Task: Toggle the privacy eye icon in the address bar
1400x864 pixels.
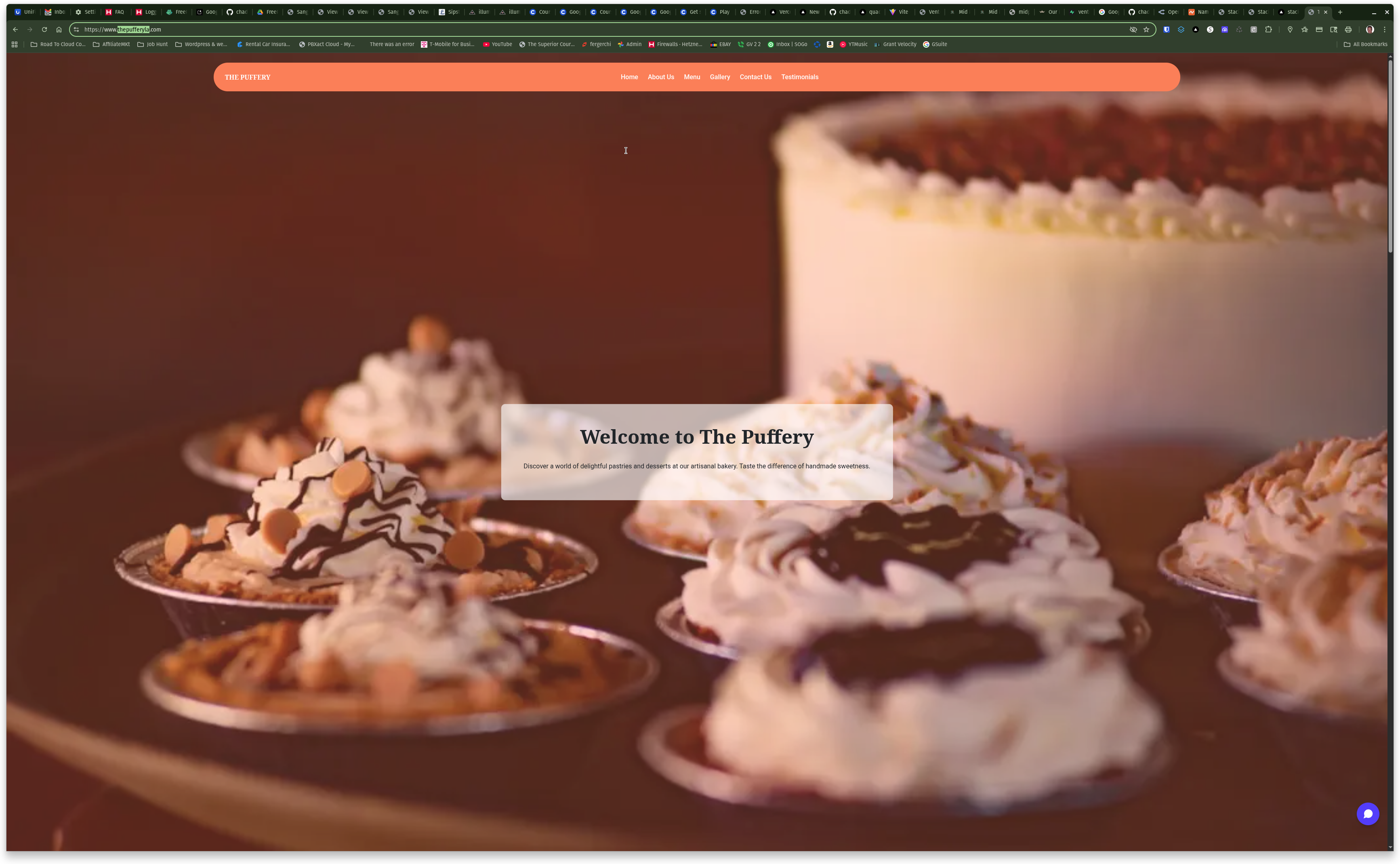Action: 1133,29
